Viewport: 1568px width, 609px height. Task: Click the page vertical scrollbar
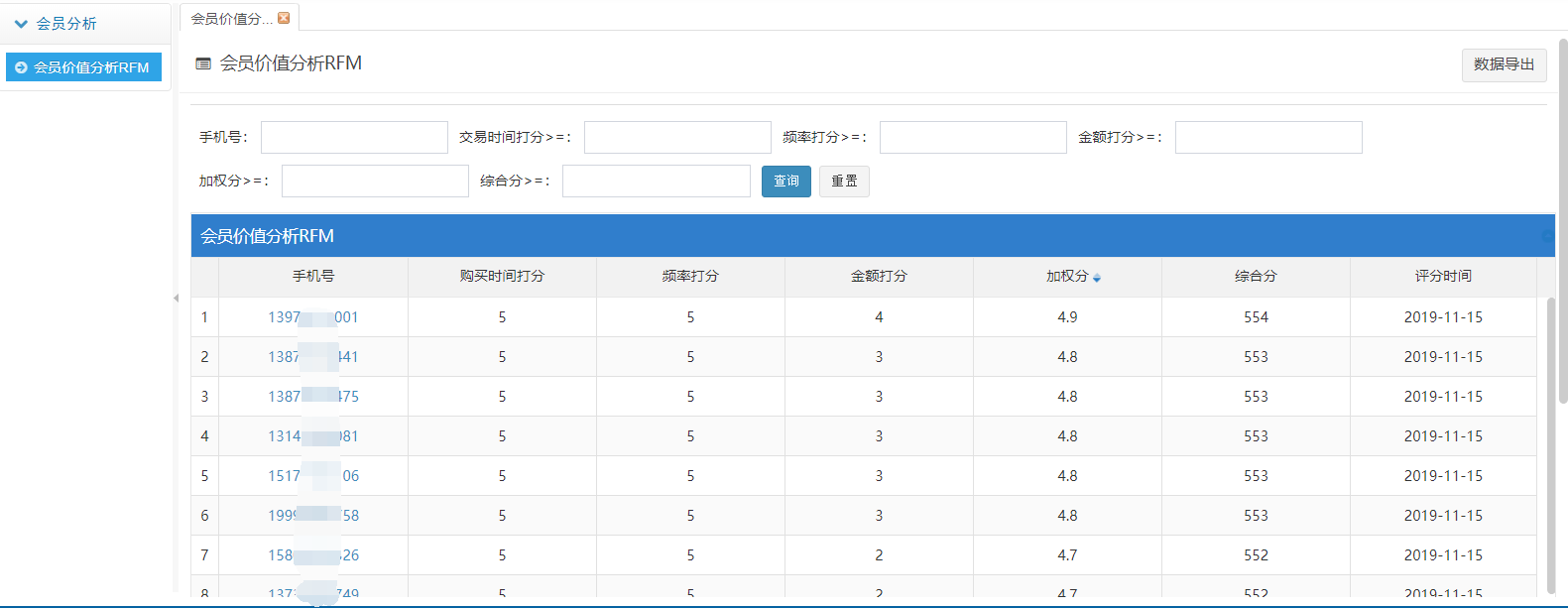pos(1563,220)
